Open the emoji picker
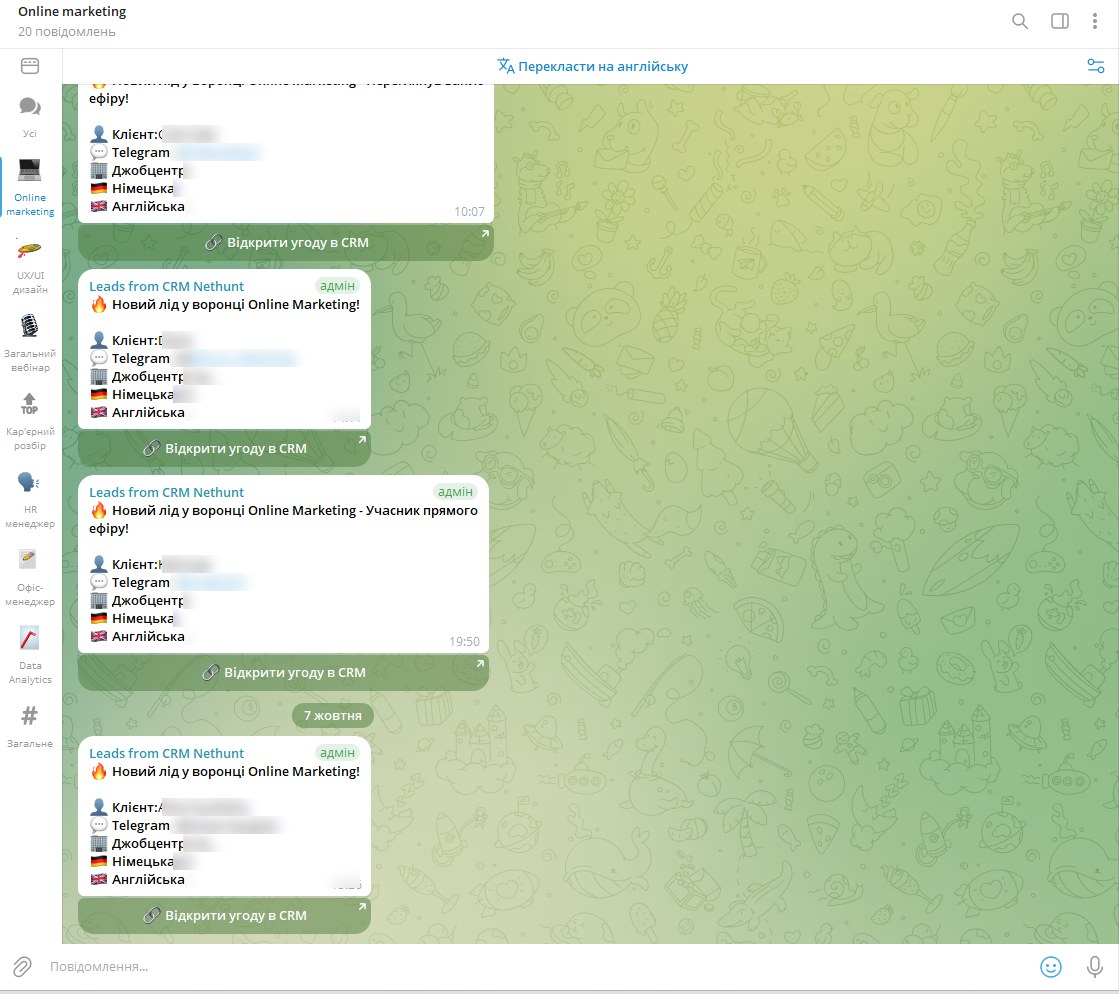This screenshot has width=1119, height=994. (1050, 967)
